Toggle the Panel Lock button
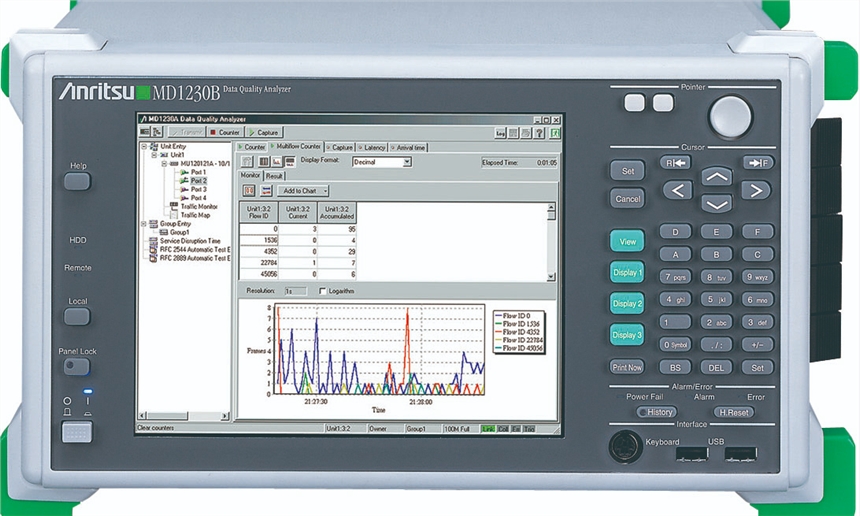The image size is (860, 516). (77, 367)
